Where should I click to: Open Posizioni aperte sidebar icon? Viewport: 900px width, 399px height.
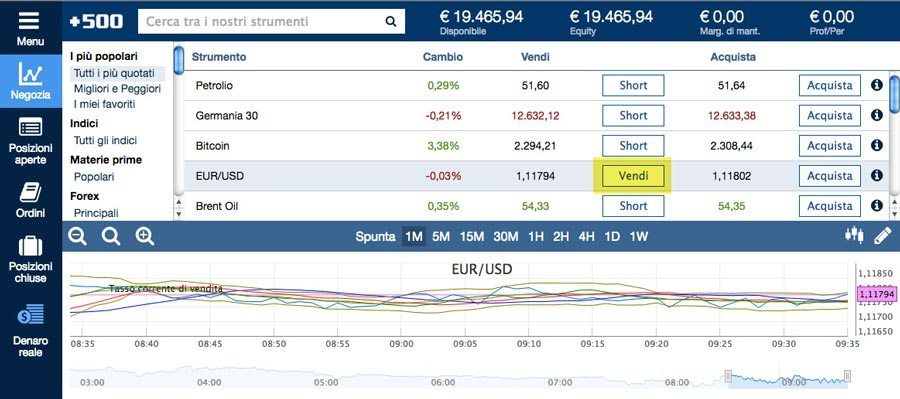click(30, 127)
